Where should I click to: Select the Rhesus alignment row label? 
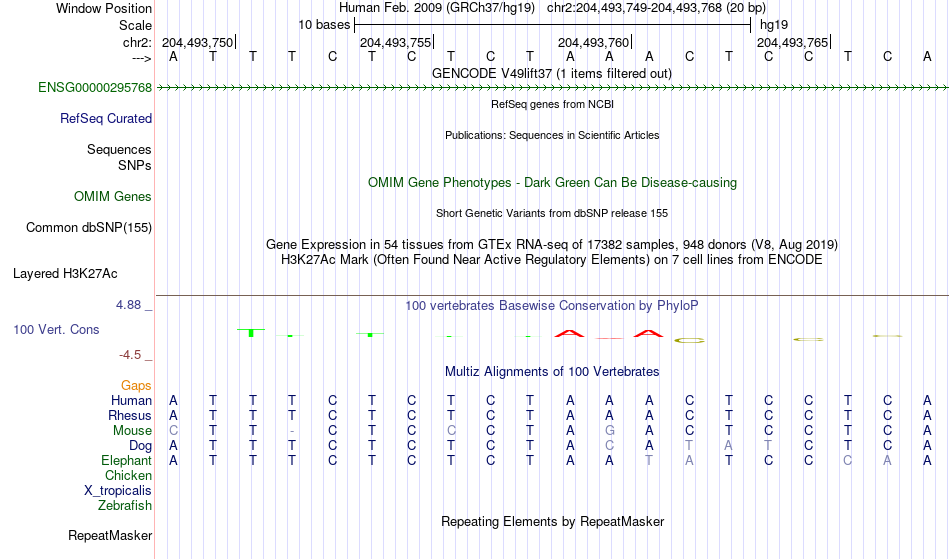(130, 415)
